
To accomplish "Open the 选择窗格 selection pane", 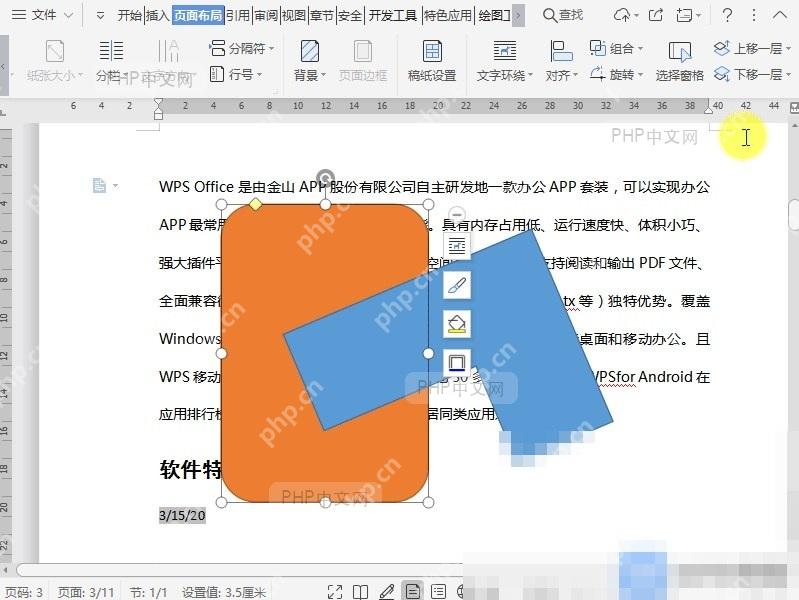I will coord(679,61).
